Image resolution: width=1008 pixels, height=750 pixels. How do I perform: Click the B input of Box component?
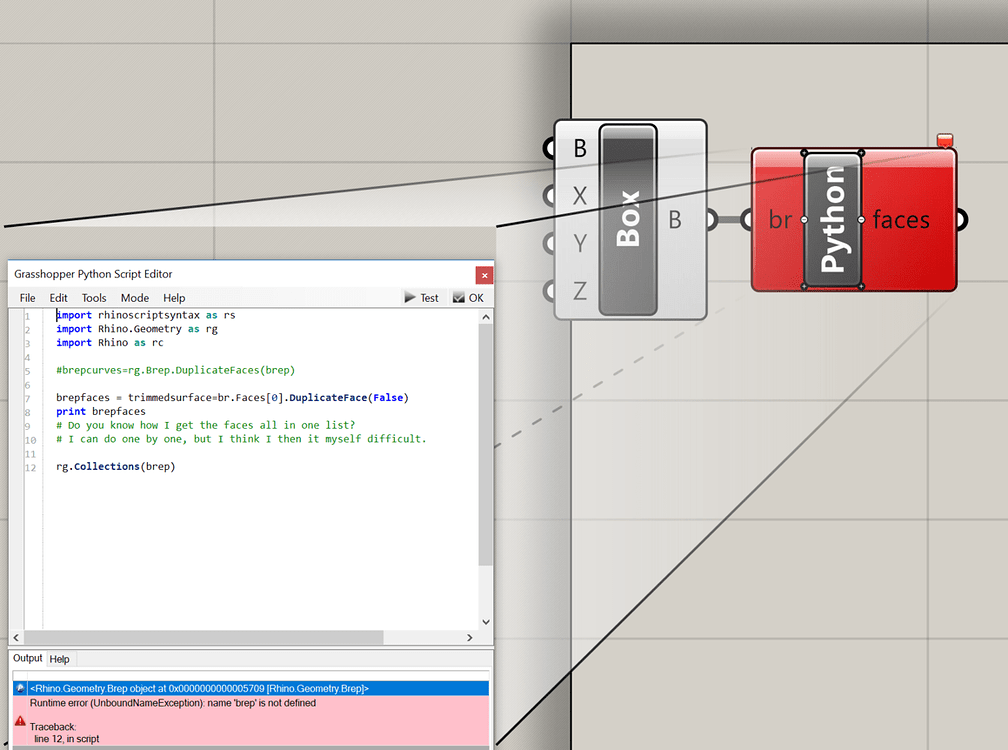(579, 148)
